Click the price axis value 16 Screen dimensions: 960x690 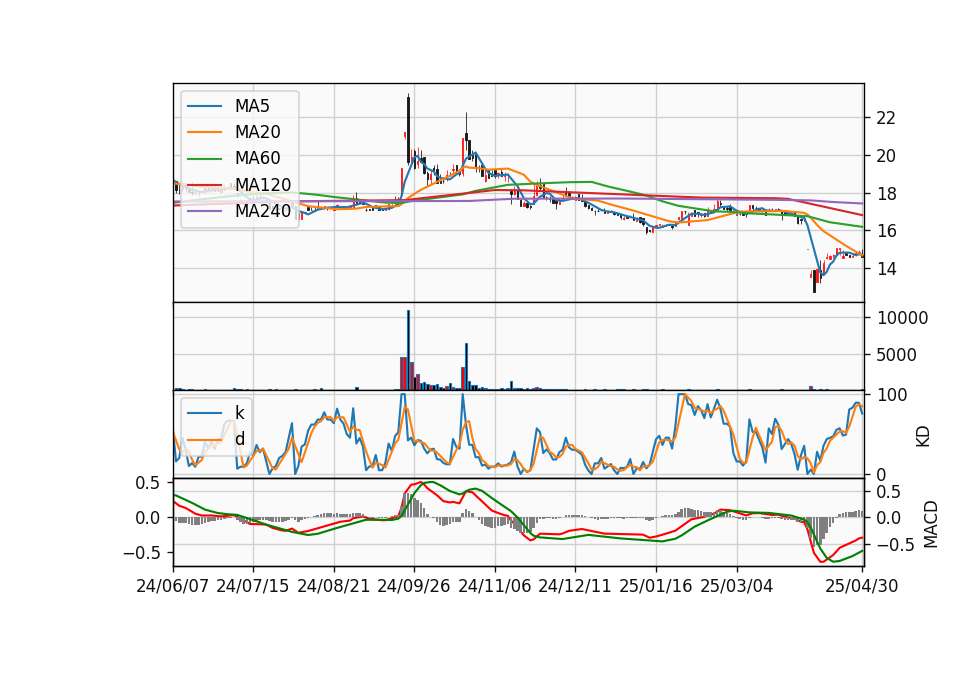coord(886,231)
